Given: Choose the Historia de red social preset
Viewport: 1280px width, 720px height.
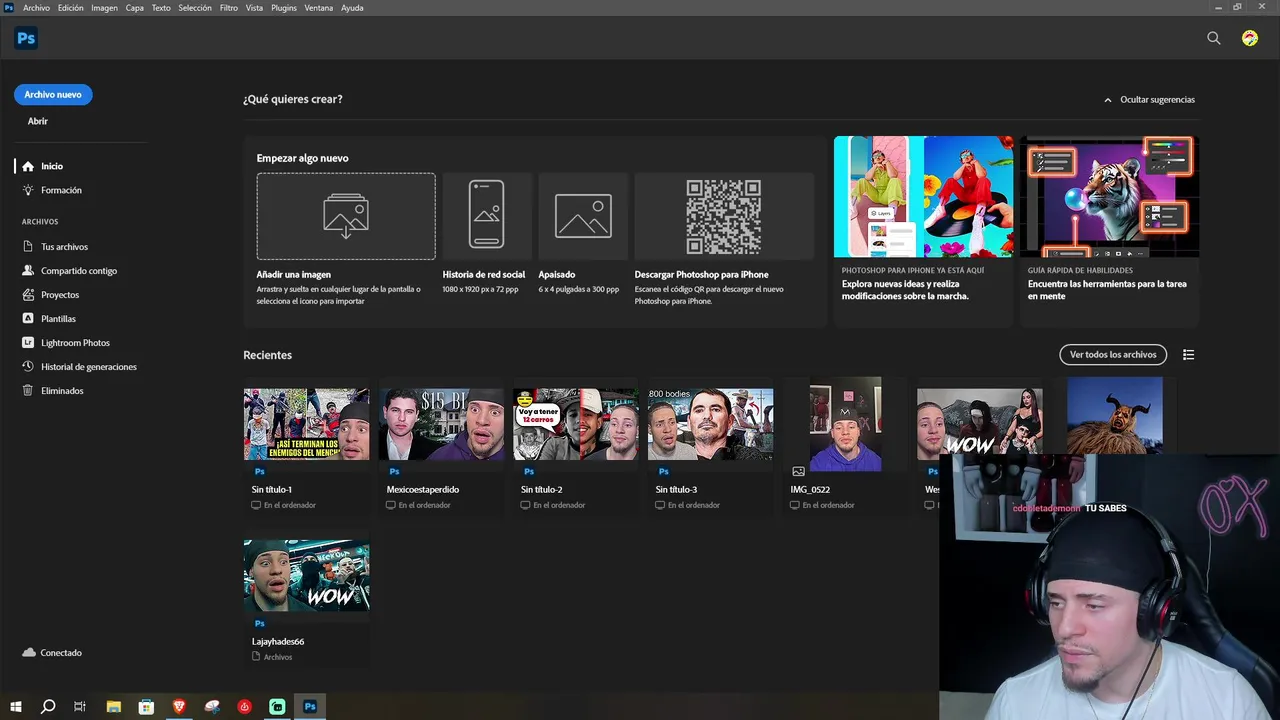Looking at the screenshot, I should (x=487, y=216).
